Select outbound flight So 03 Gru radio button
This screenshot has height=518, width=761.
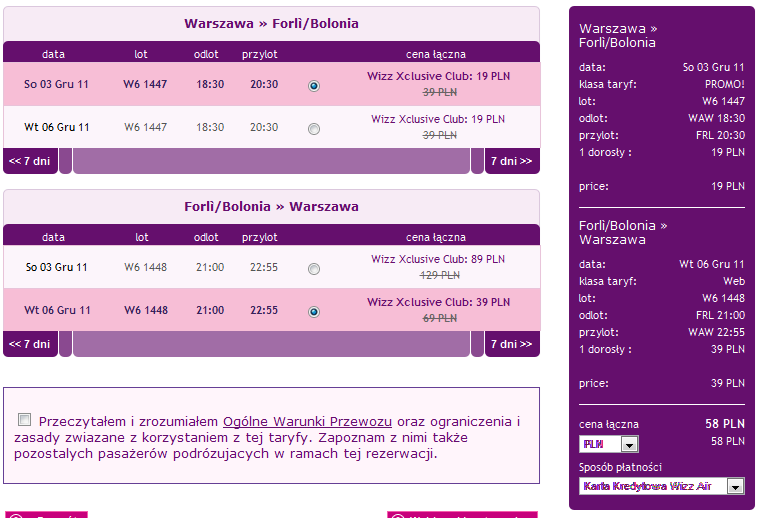pyautogui.click(x=314, y=86)
